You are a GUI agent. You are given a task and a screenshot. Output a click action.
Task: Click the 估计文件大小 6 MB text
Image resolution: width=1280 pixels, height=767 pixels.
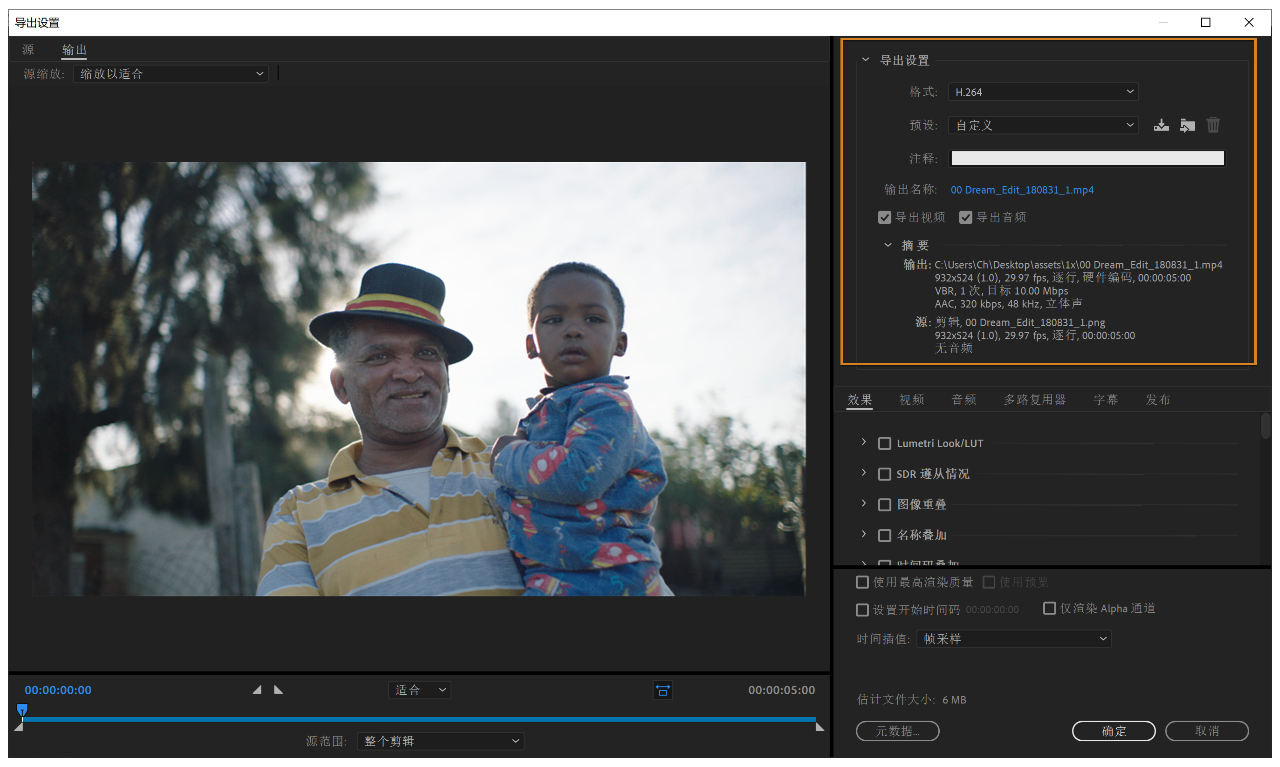click(x=911, y=700)
